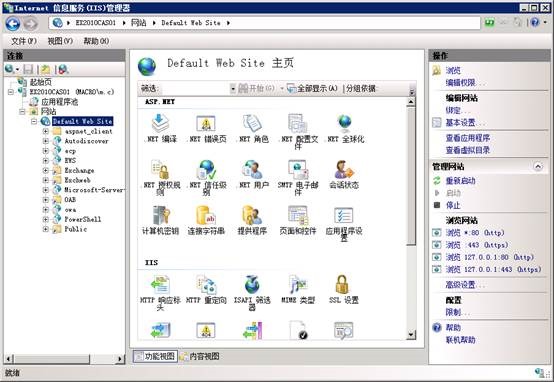Screen dimensions: 554x382
Task: Click the 停止 action link
Action: click(453, 205)
